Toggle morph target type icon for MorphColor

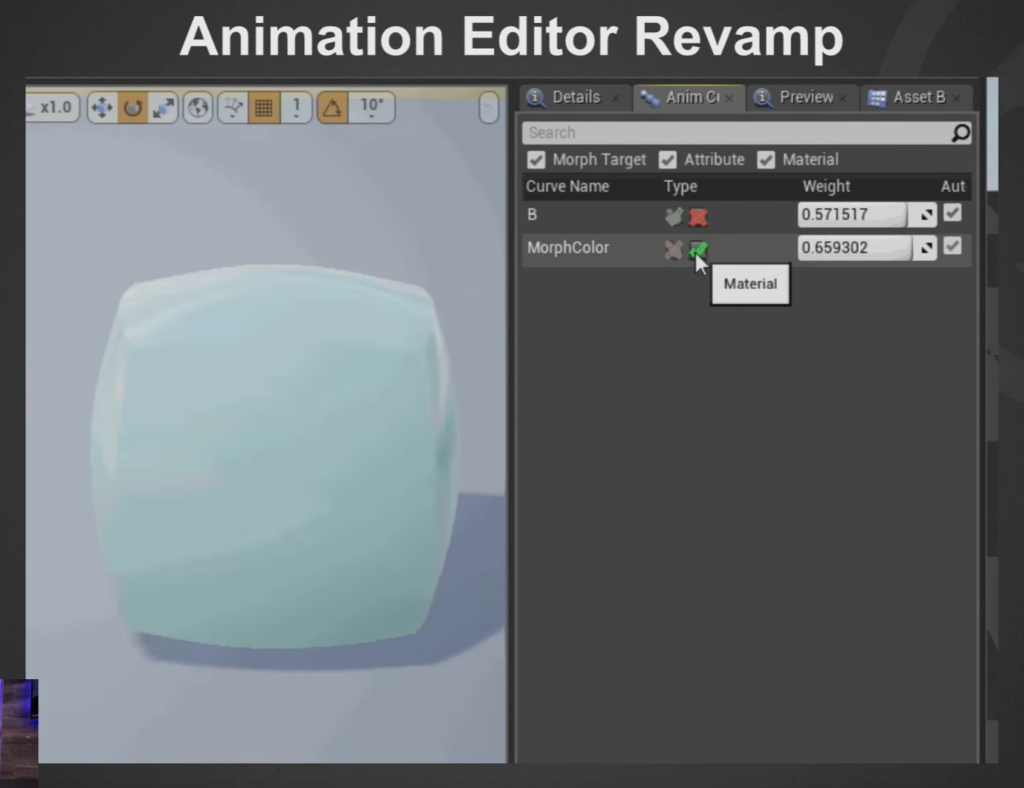point(674,249)
